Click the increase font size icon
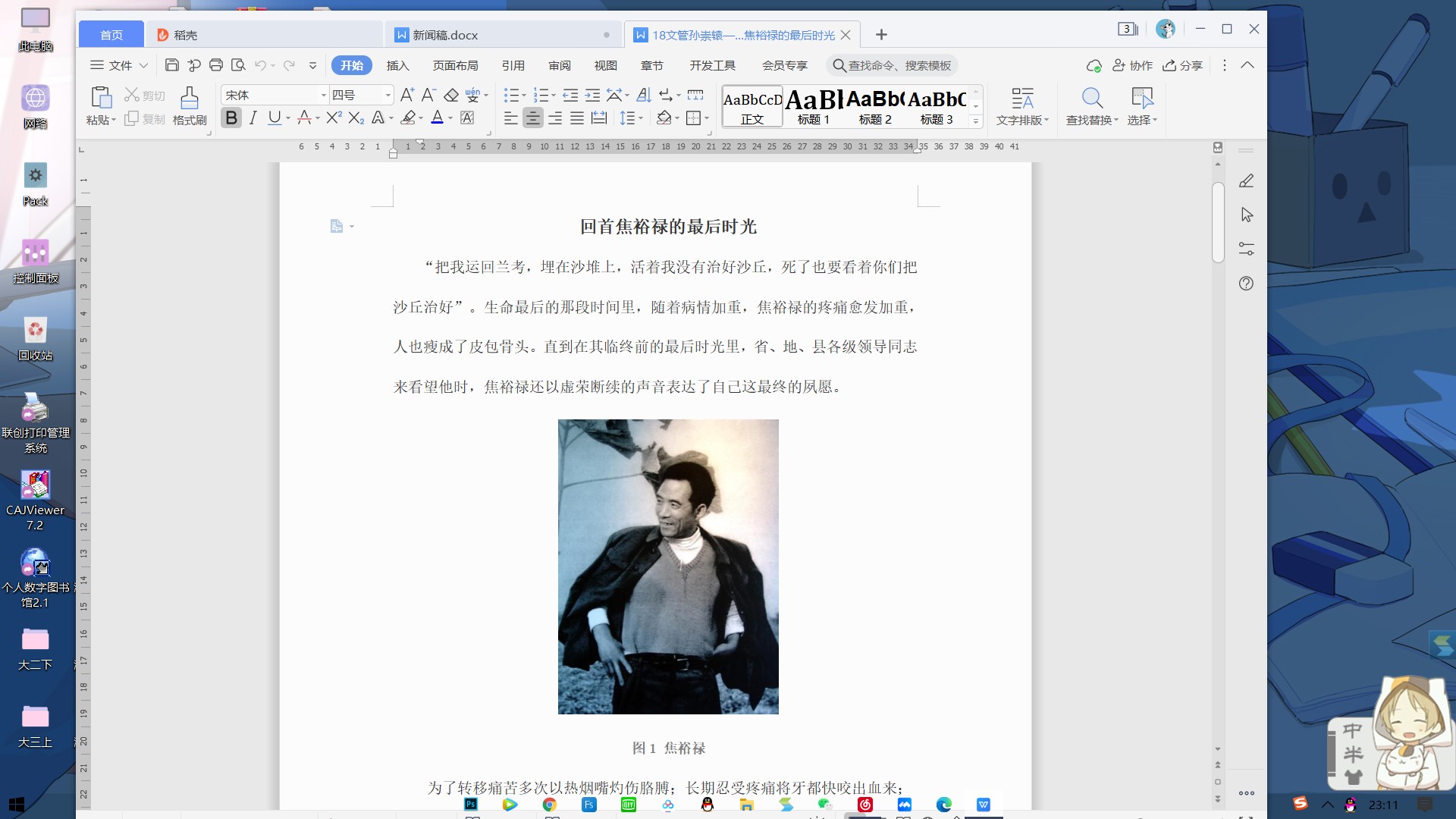The height and width of the screenshot is (819, 1456). pos(406,95)
